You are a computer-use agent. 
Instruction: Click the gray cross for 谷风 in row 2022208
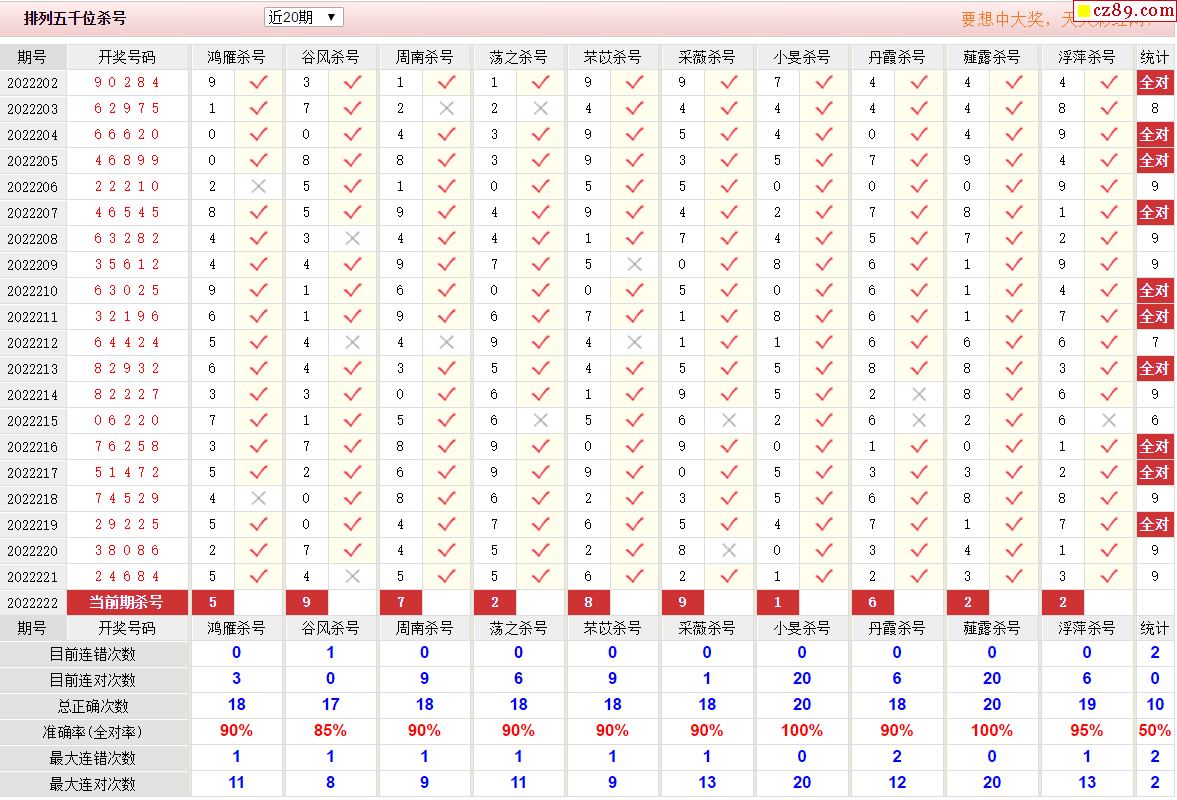pyautogui.click(x=353, y=239)
